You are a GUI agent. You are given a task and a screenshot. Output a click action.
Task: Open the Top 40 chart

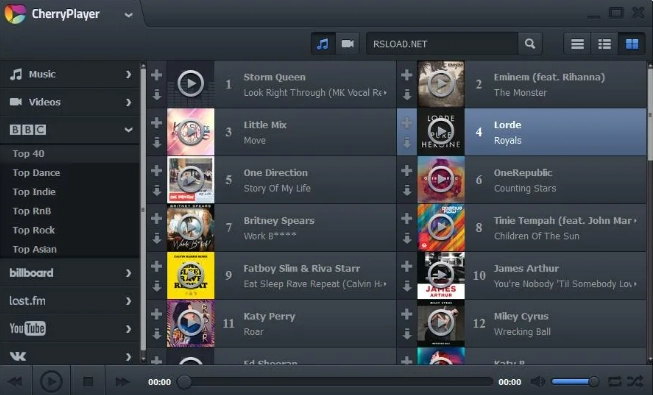pos(70,154)
